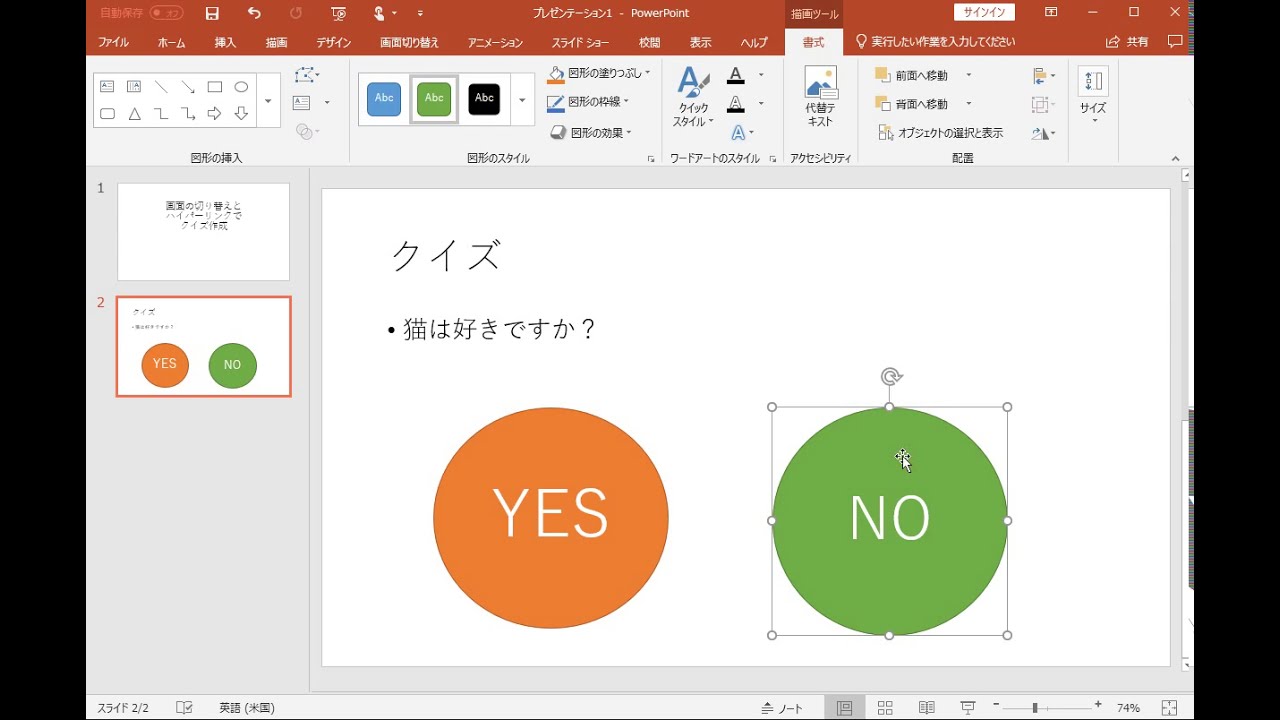Image resolution: width=1280 pixels, height=720 pixels.
Task: Save the presentation with the floppy disk icon
Action: (x=212, y=13)
